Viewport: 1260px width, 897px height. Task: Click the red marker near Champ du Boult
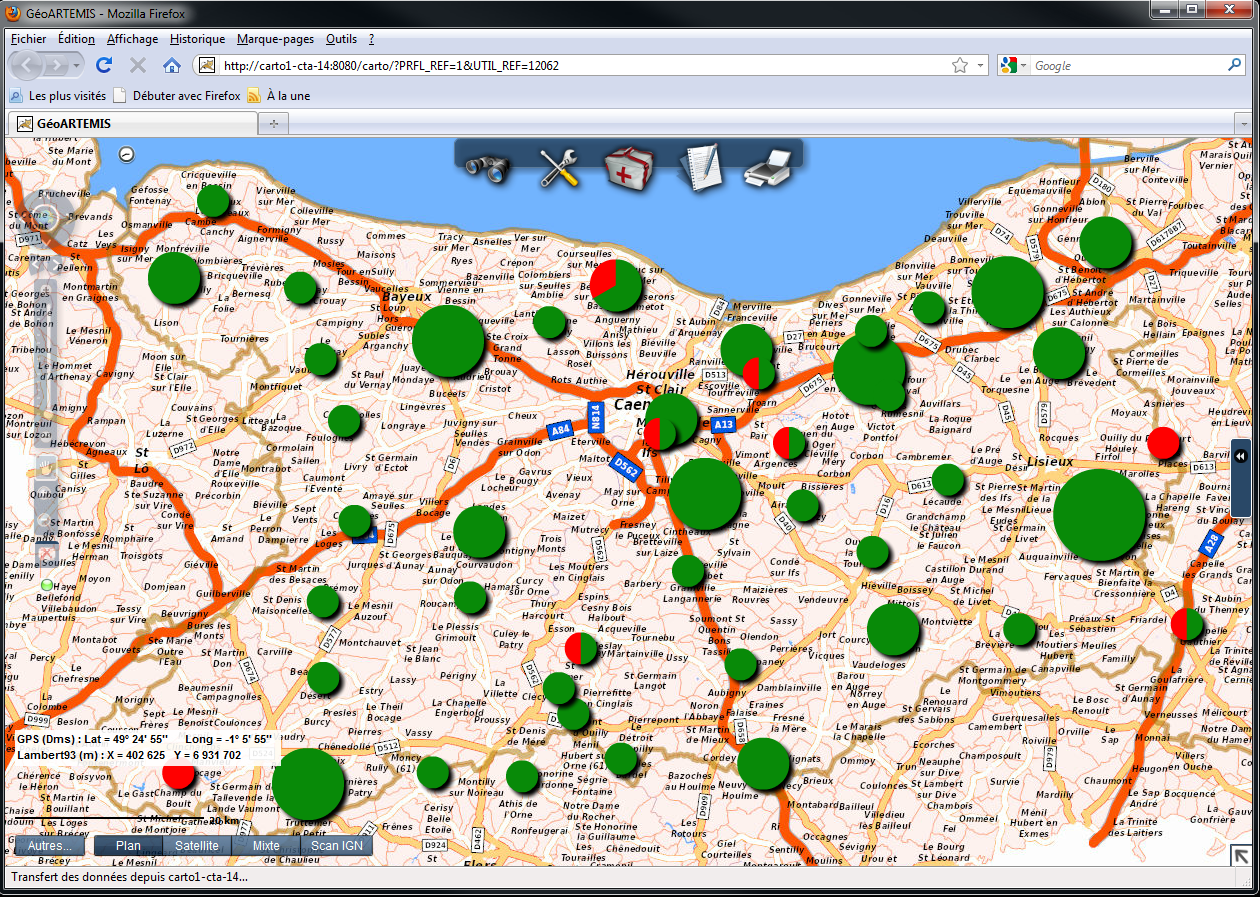pos(179,776)
